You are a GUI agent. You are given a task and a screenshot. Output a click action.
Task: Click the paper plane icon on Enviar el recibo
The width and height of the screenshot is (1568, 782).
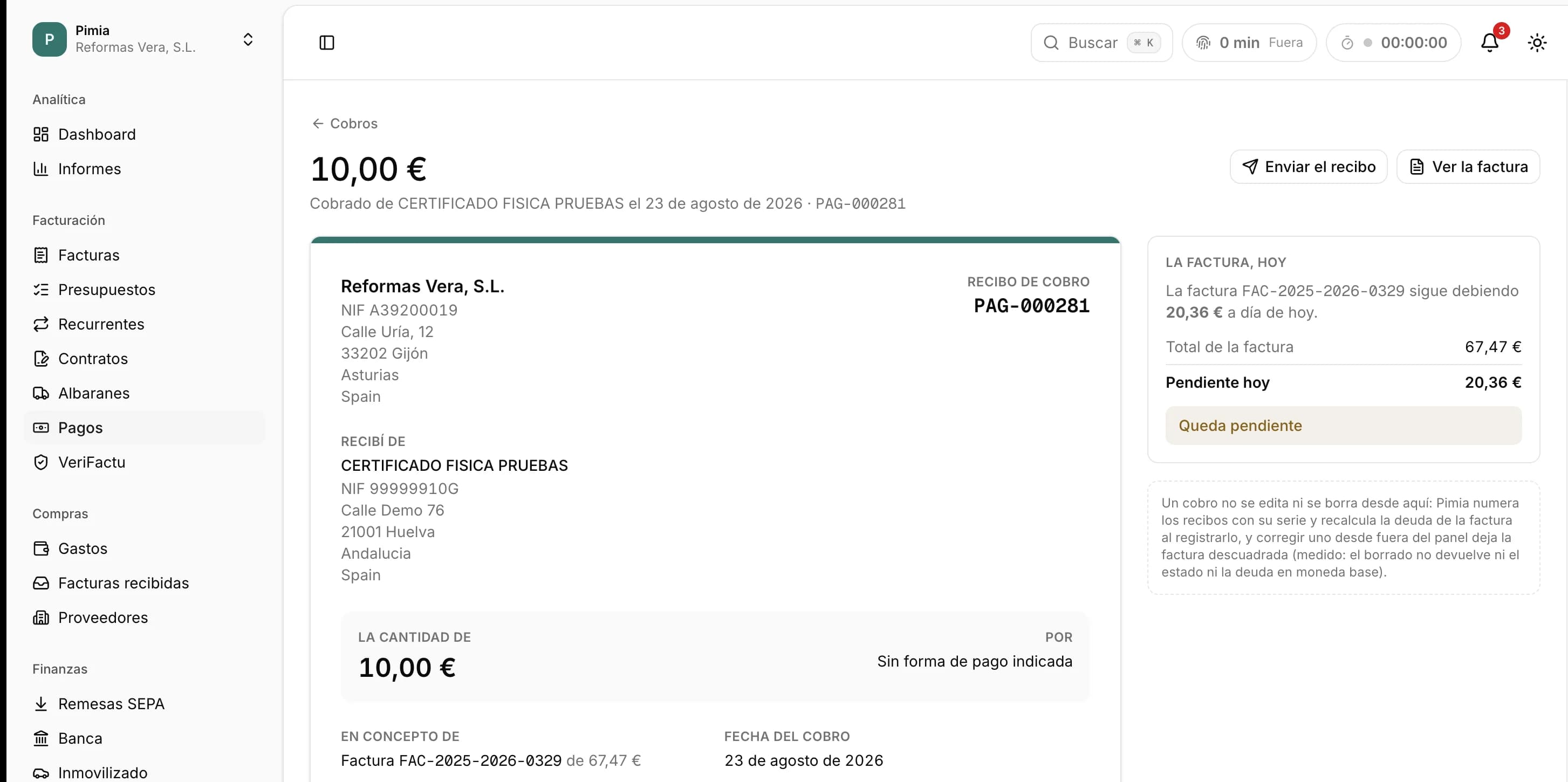pyautogui.click(x=1250, y=167)
